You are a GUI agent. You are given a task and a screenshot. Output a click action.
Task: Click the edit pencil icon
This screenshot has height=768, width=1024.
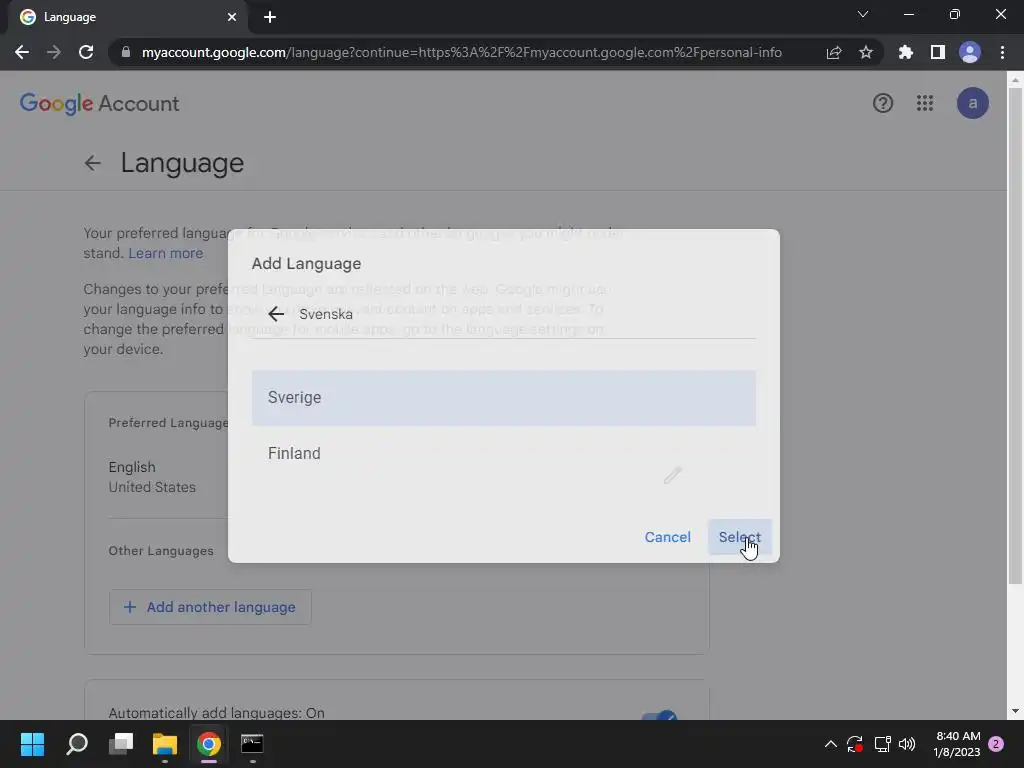click(673, 475)
